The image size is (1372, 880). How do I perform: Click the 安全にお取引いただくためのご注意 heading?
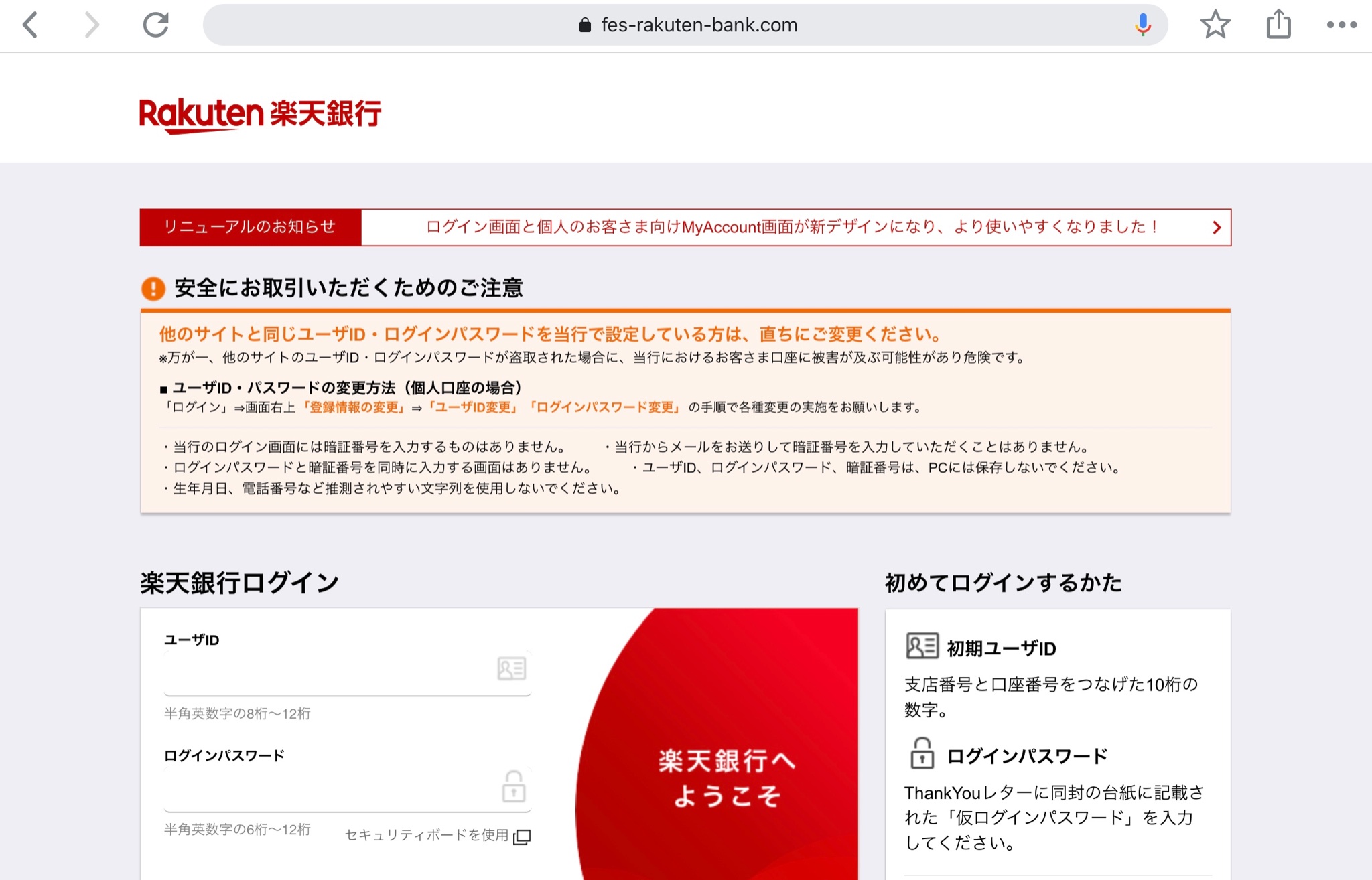click(348, 288)
